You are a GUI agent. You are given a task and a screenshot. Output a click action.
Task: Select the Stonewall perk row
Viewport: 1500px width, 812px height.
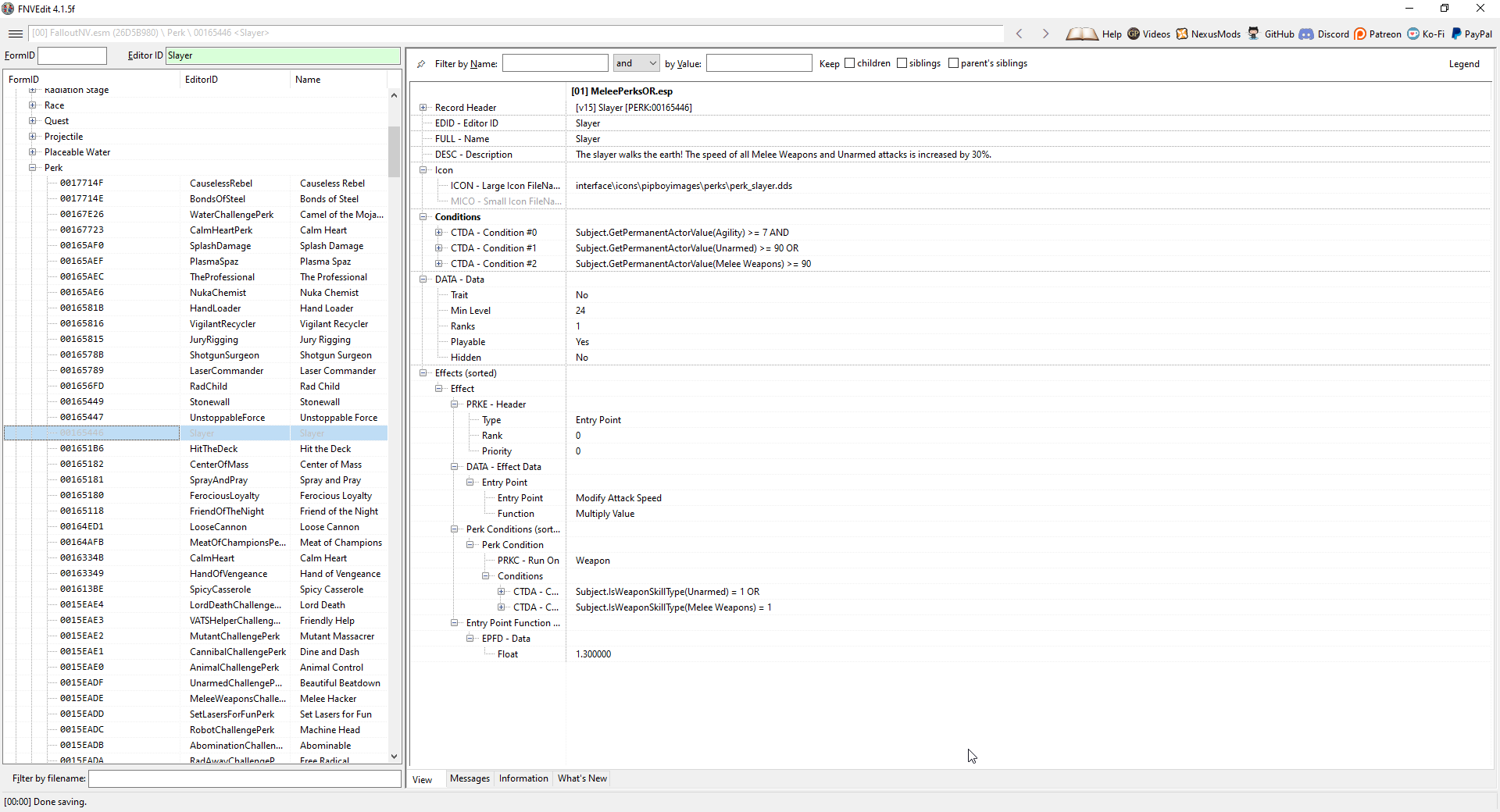click(195, 402)
